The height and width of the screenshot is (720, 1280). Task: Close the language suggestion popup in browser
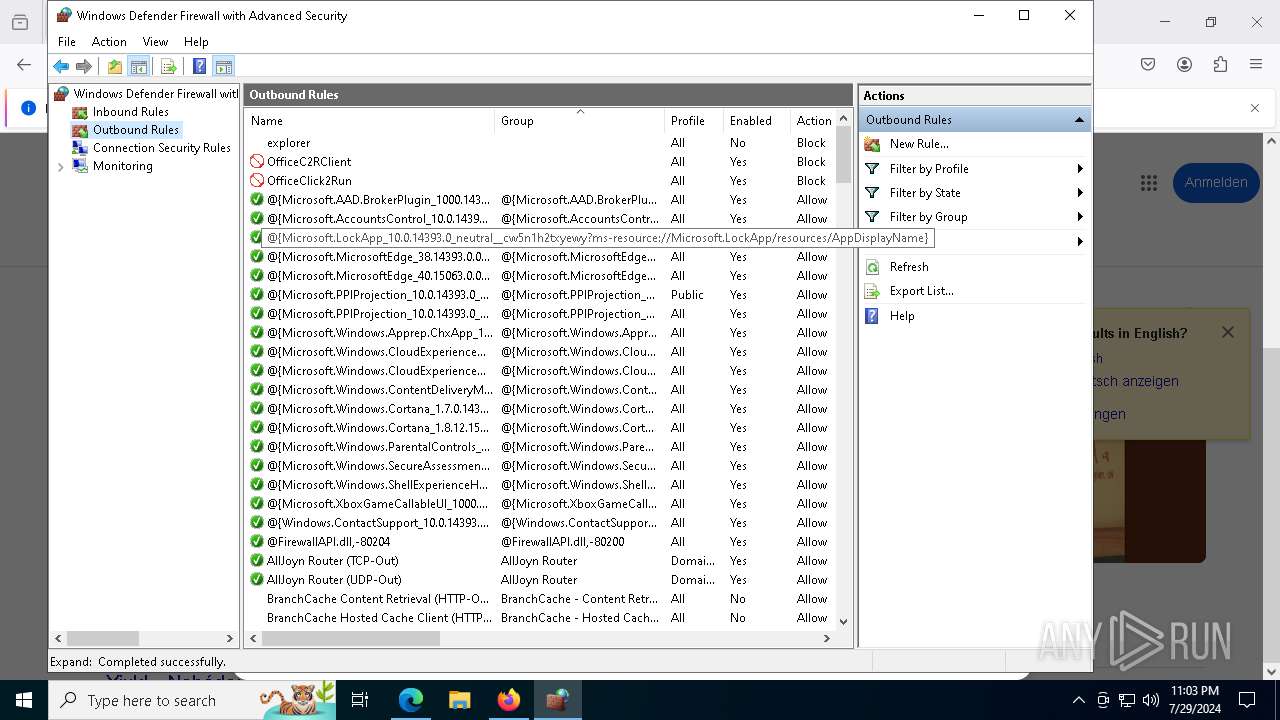(1228, 332)
